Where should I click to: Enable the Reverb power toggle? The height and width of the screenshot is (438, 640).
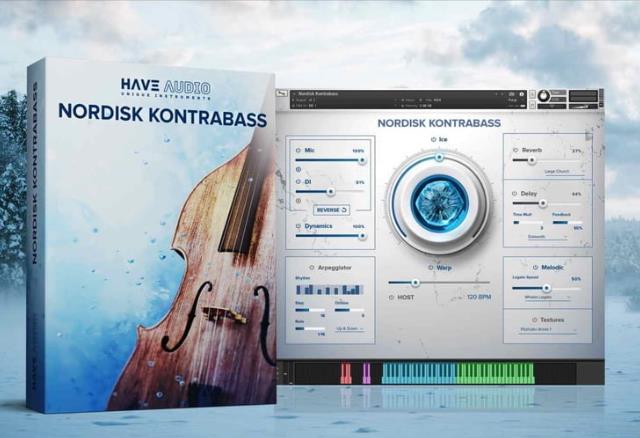[x=515, y=150]
